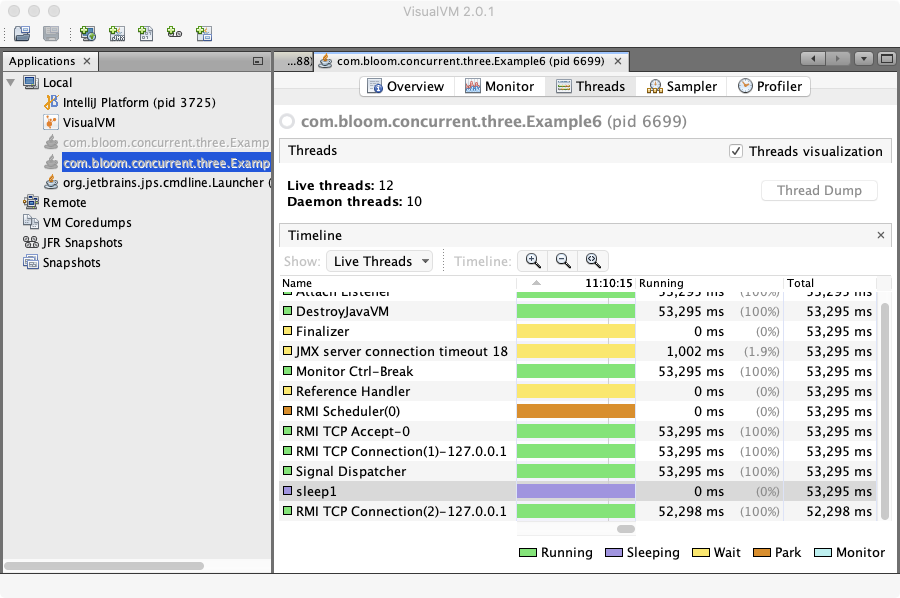This screenshot has width=900, height=598.
Task: Click the Park legend color swatch
Action: coord(762,553)
